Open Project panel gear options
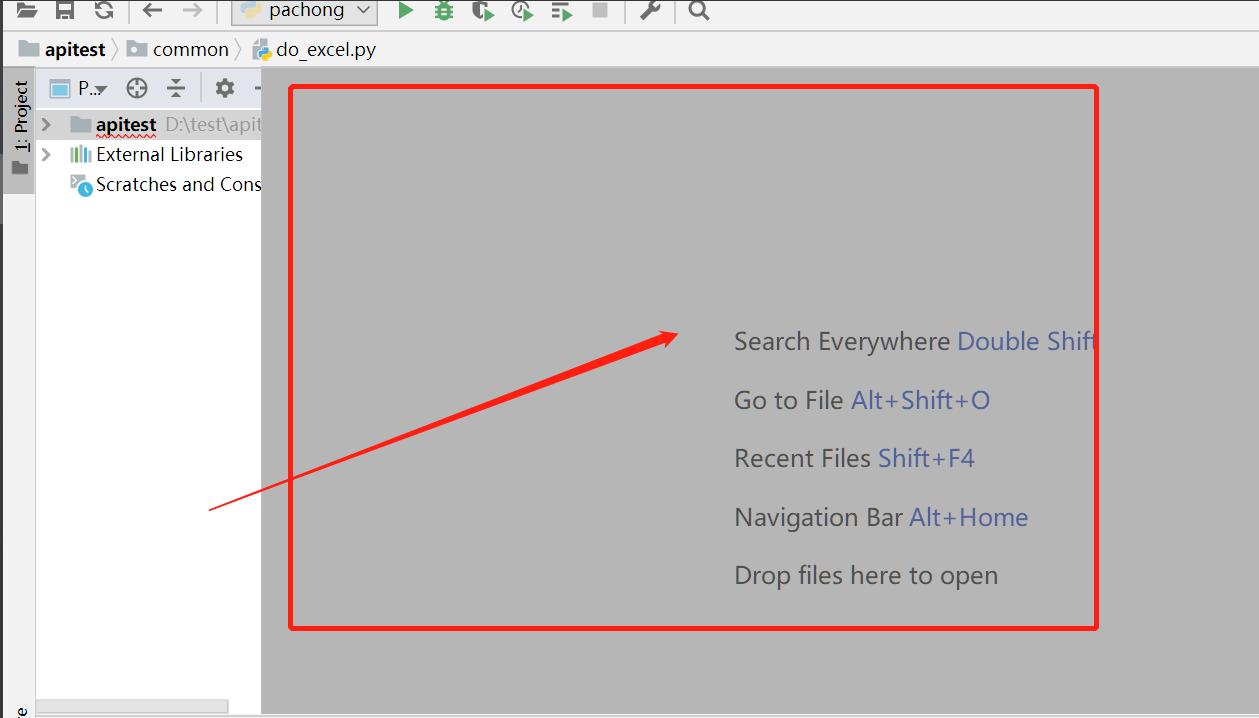The width and height of the screenshot is (1259, 718). (x=225, y=88)
